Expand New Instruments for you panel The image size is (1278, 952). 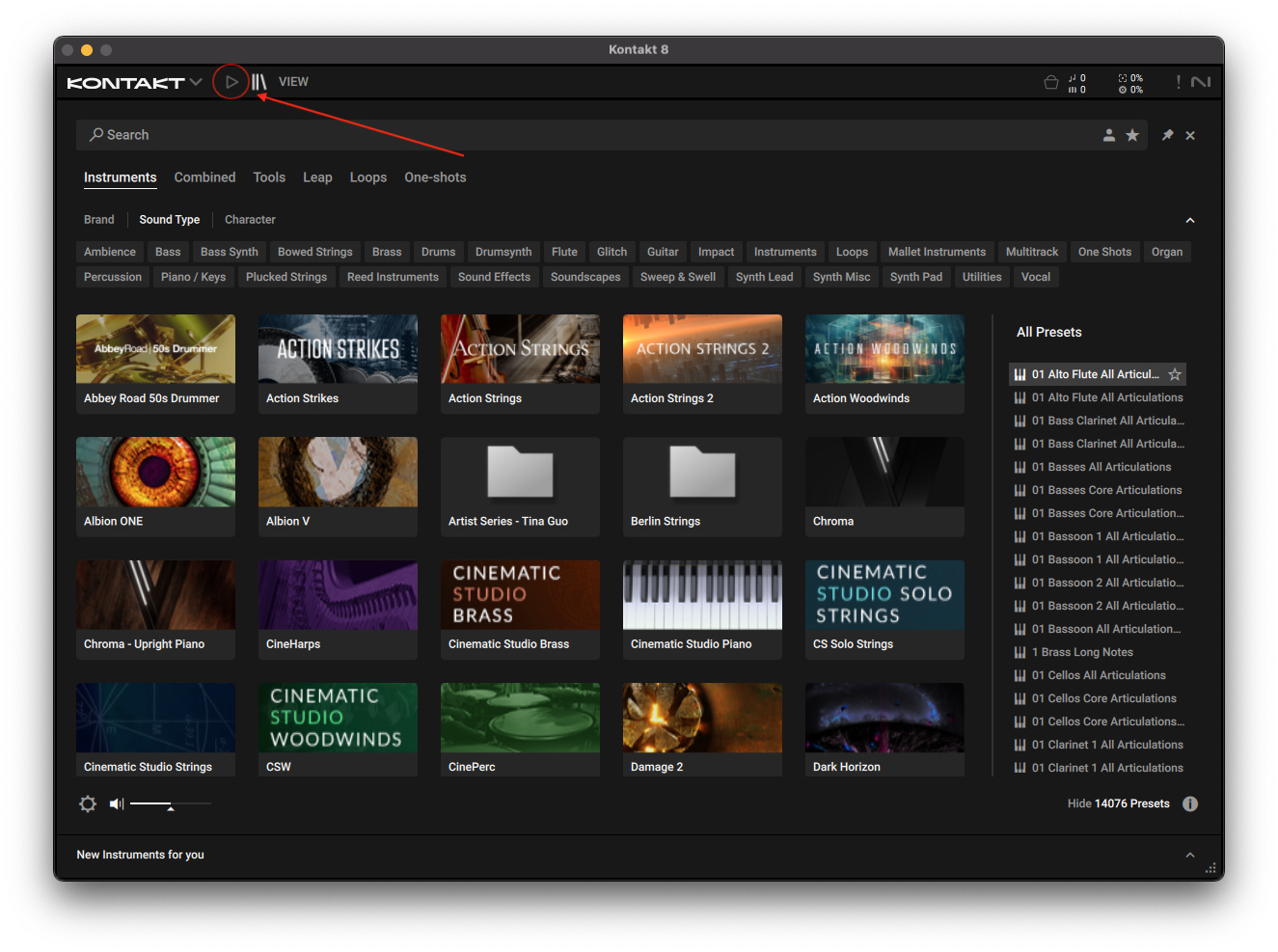(1190, 855)
